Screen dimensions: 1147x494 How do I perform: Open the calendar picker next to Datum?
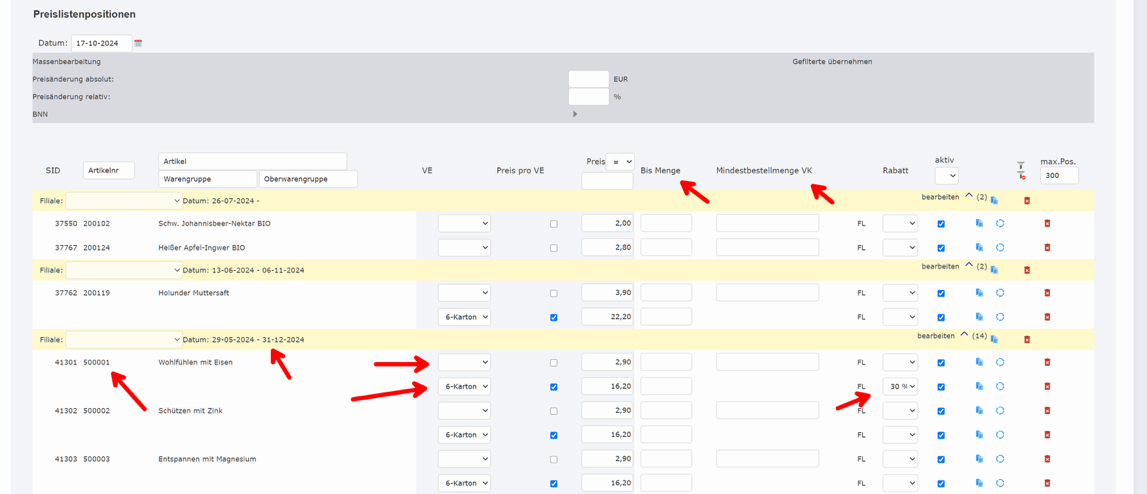click(x=138, y=43)
